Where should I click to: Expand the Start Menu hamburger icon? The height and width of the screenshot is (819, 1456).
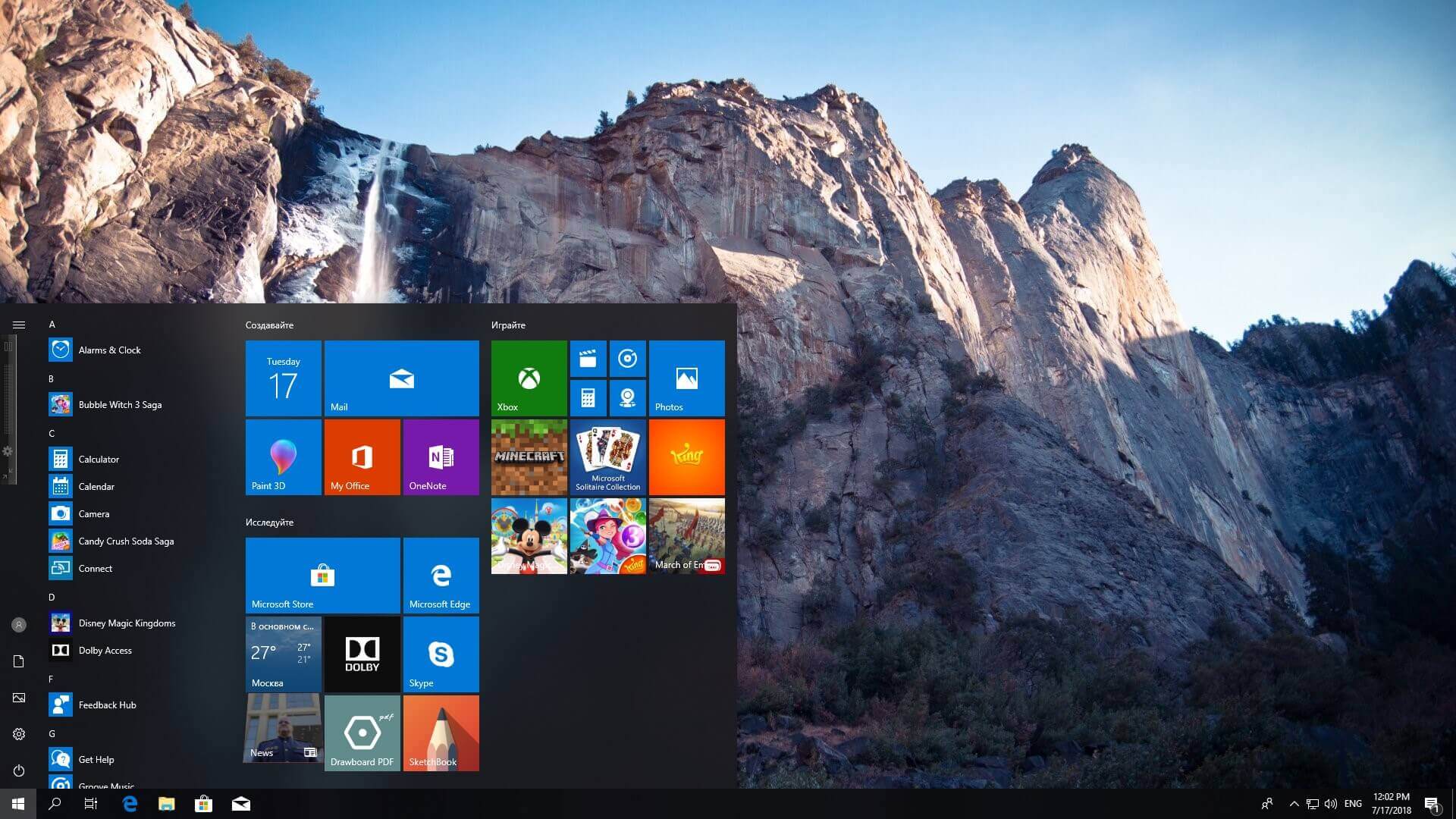coord(18,325)
